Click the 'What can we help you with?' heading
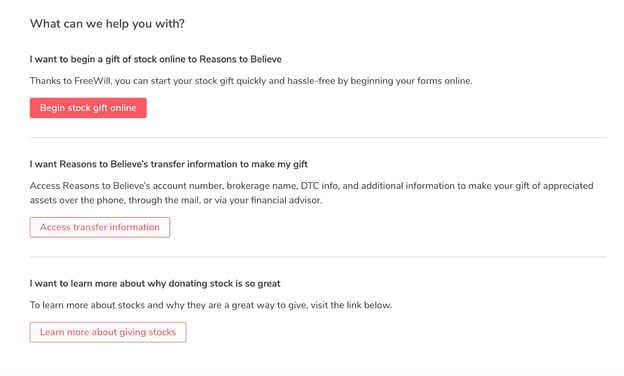The image size is (624, 376). tap(107, 24)
